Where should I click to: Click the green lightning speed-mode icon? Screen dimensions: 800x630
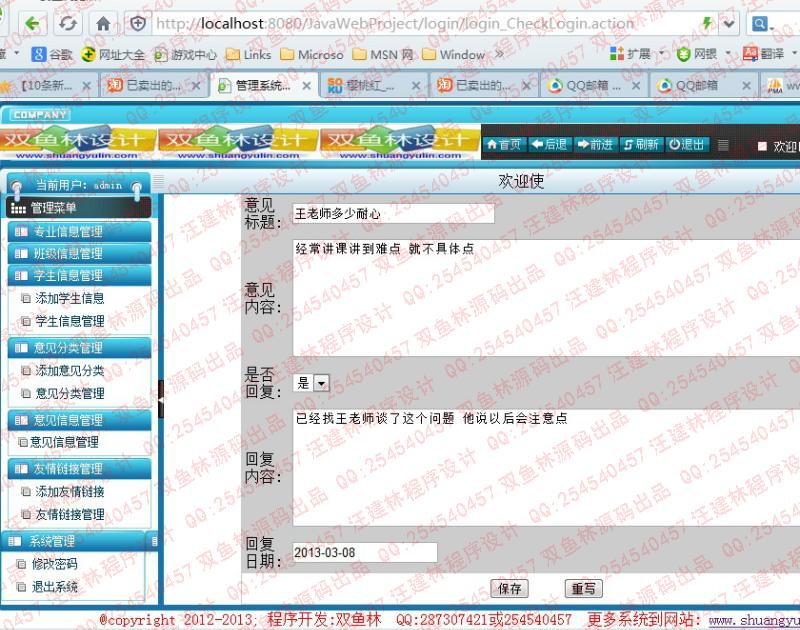pyautogui.click(x=707, y=23)
